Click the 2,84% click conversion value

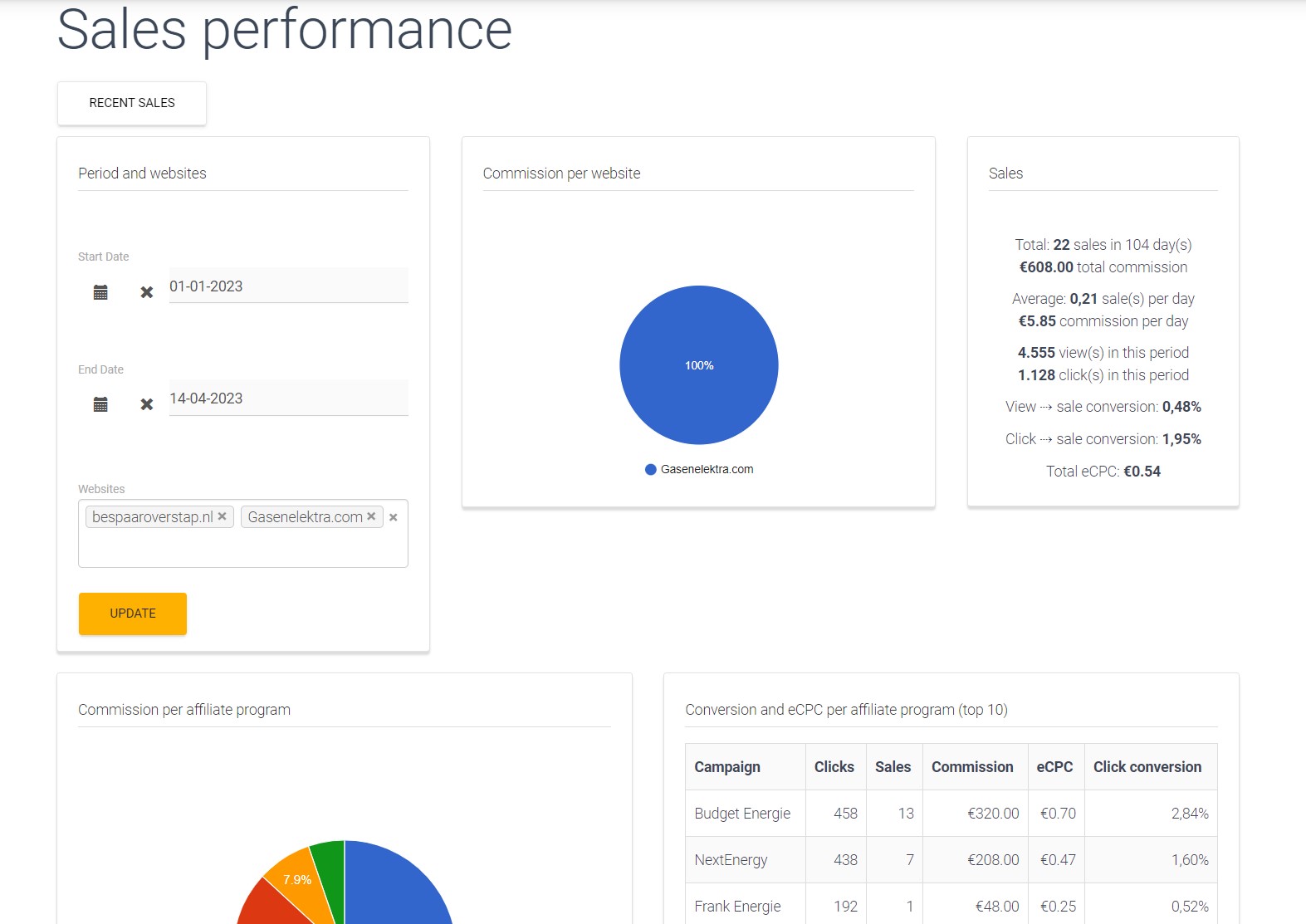1190,814
